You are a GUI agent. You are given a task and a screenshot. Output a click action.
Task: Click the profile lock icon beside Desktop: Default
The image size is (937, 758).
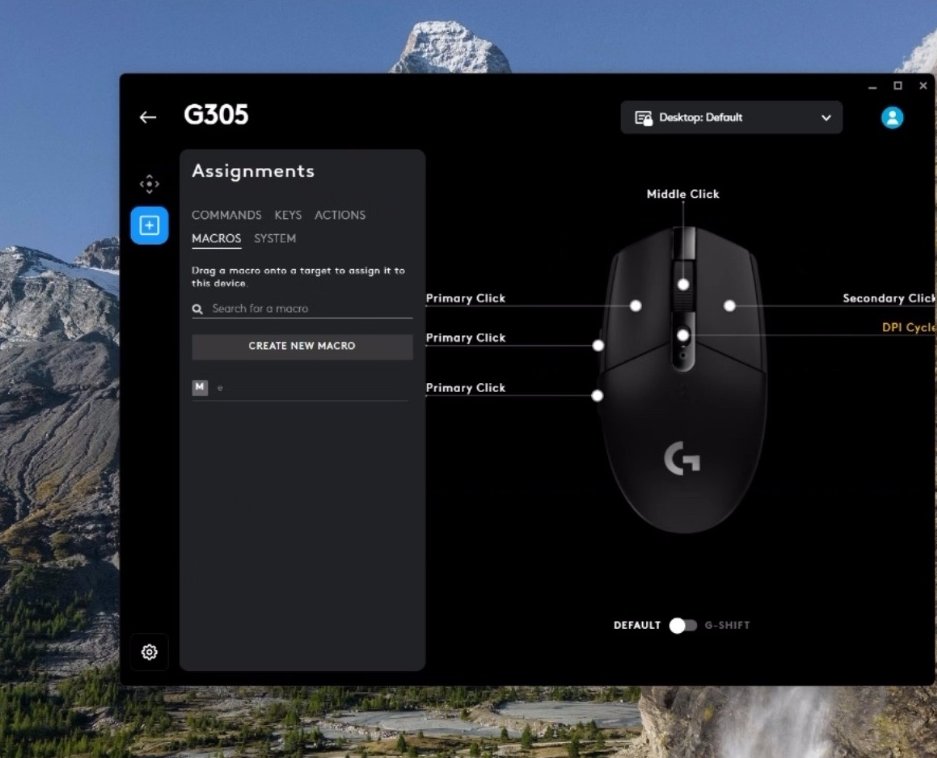(644, 118)
